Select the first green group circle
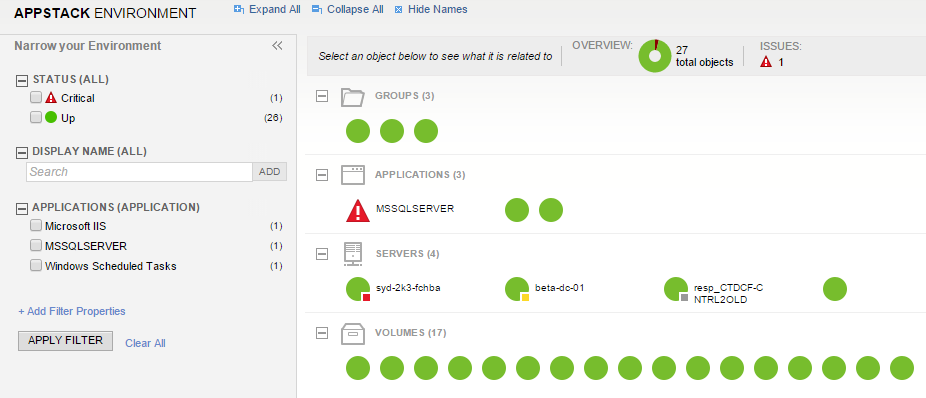Viewport: 926px width, 398px height. 358,131
